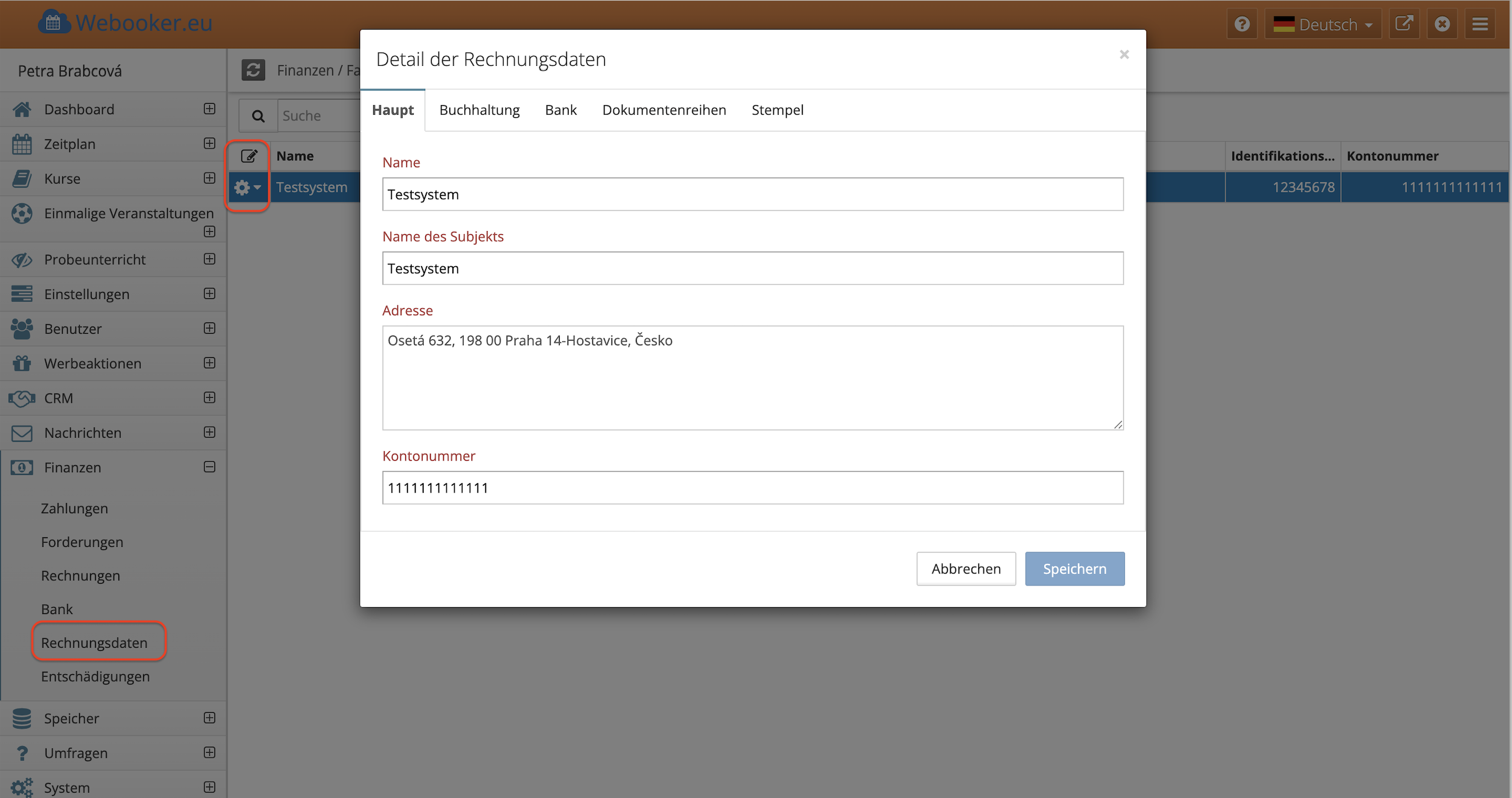Click the Webooker.eu logo
This screenshot has height=798, width=1512.
pyautogui.click(x=126, y=23)
